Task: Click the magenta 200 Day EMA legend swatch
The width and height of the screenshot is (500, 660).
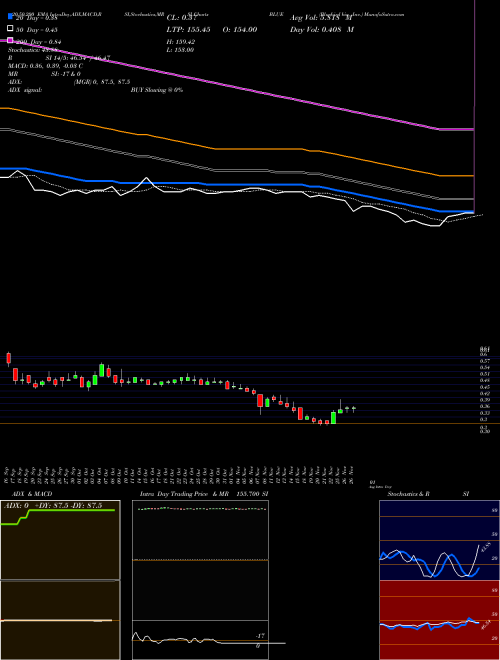Action: pyautogui.click(x=10, y=41)
